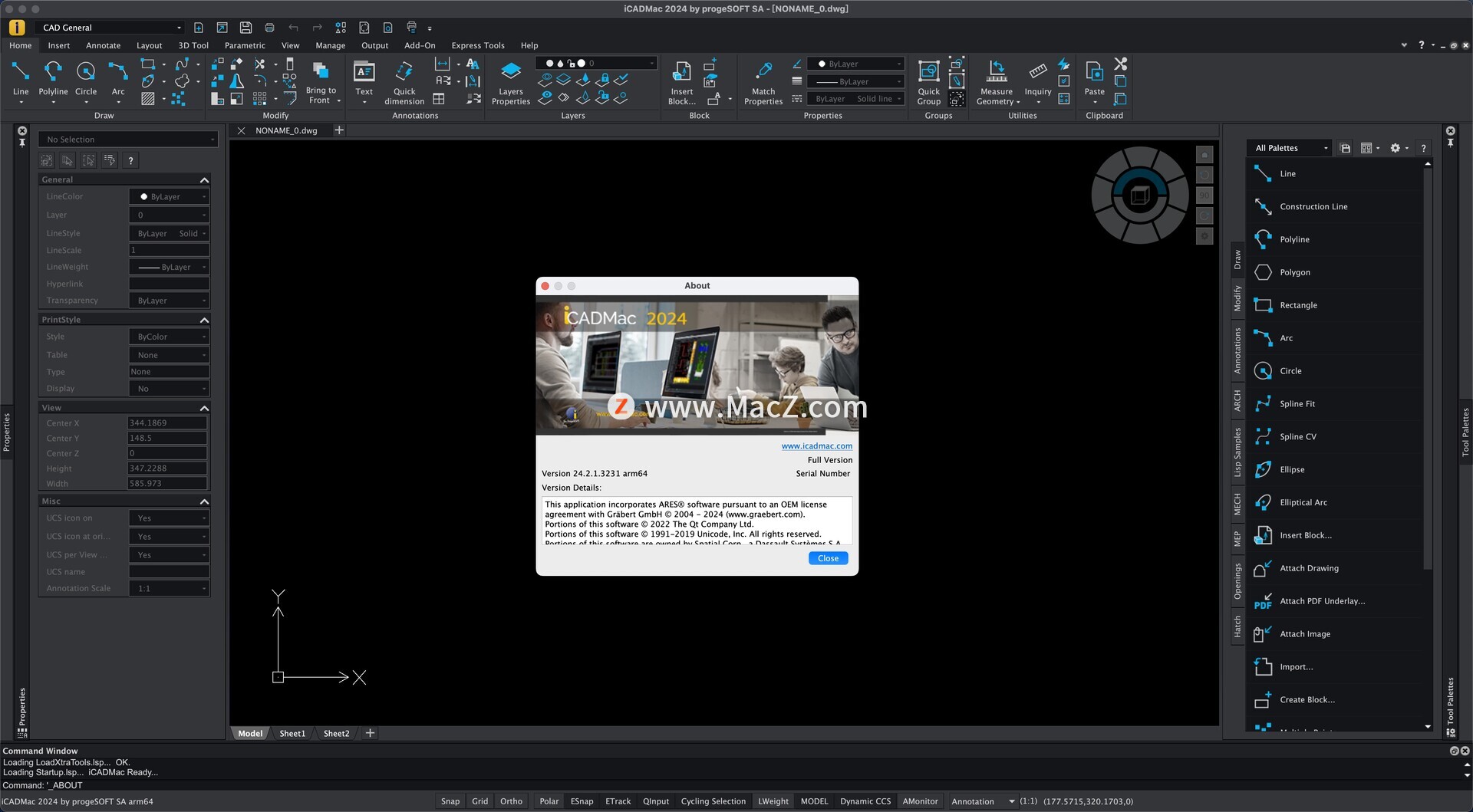Select the Arc tool in ribbon
This screenshot has width=1473, height=812.
[x=117, y=79]
